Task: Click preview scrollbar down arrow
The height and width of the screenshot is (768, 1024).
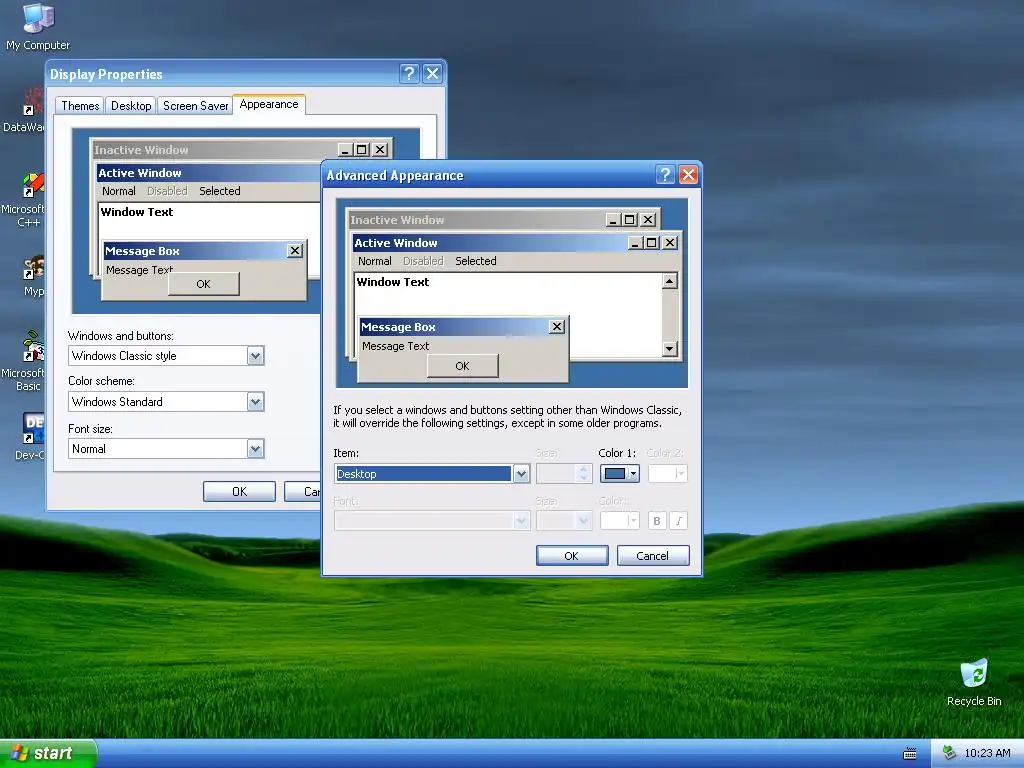Action: pyautogui.click(x=669, y=349)
